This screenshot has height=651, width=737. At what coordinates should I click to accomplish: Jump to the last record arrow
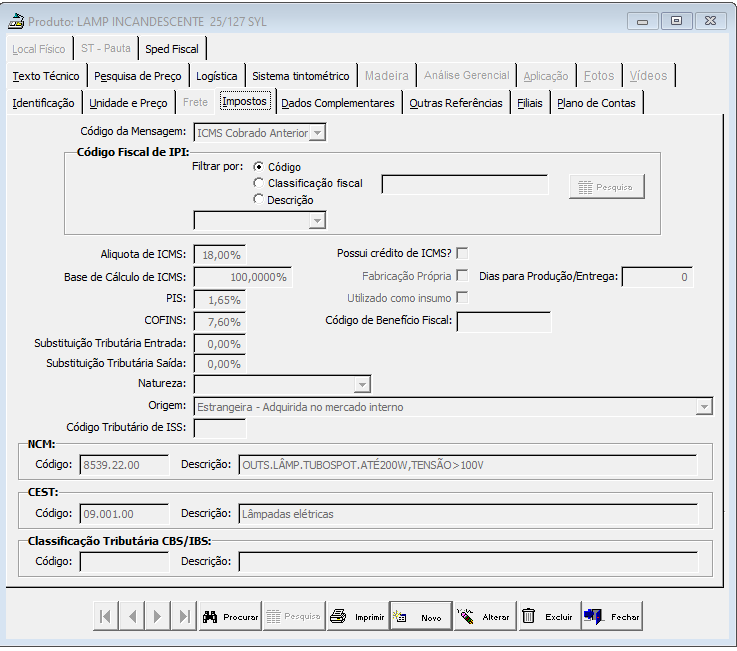tap(184, 616)
